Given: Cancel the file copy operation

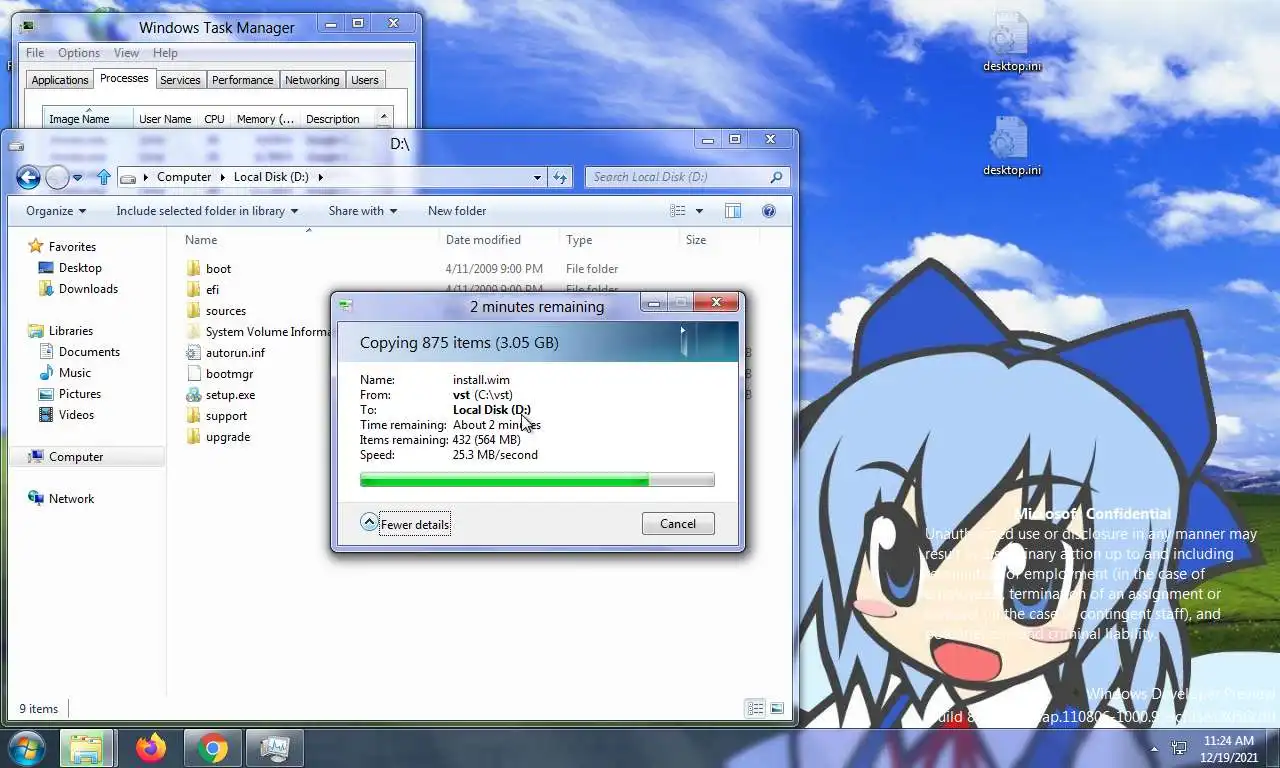Looking at the screenshot, I should point(678,524).
